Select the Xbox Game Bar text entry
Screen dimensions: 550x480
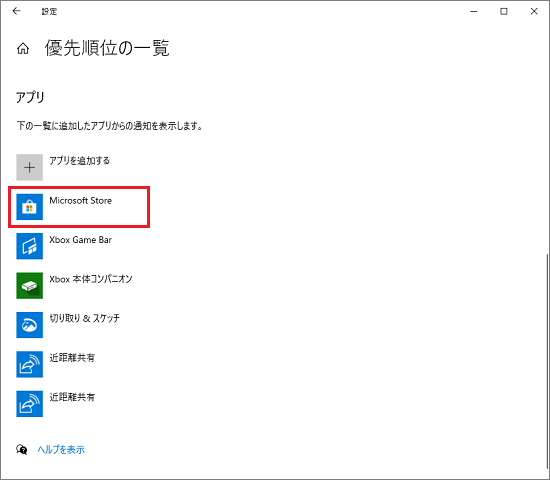pyautogui.click(x=80, y=240)
